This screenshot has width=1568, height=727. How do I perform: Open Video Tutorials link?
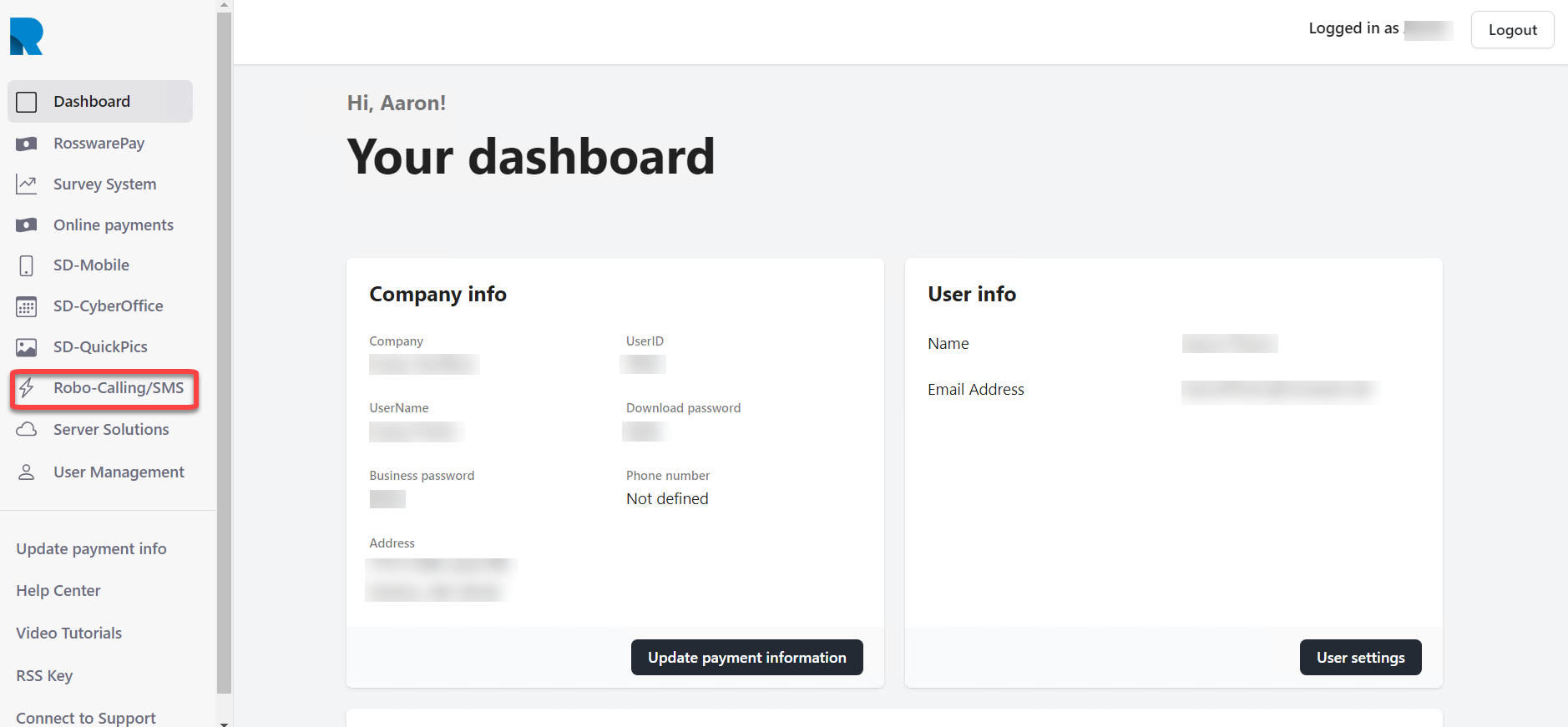[69, 634]
